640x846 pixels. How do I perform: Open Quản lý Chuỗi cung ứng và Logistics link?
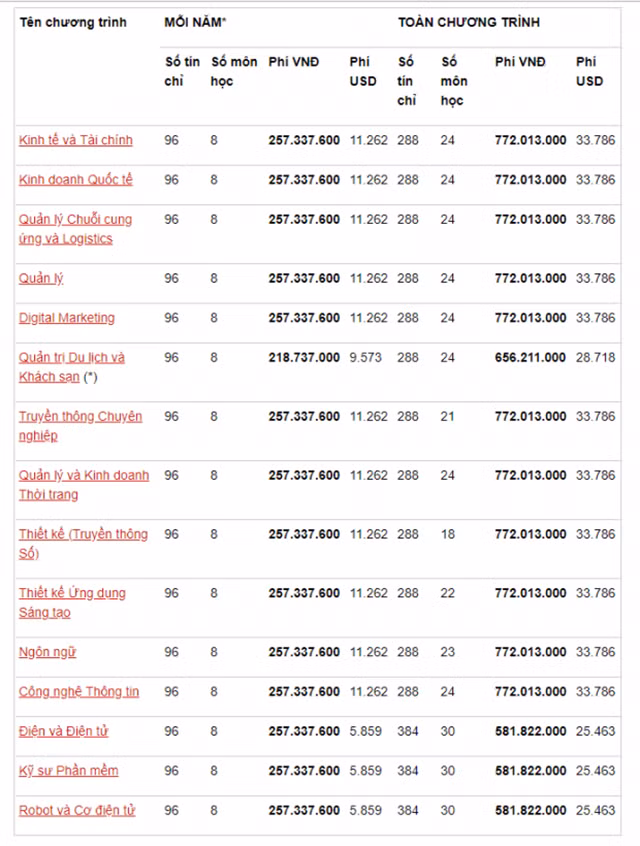pos(76,229)
